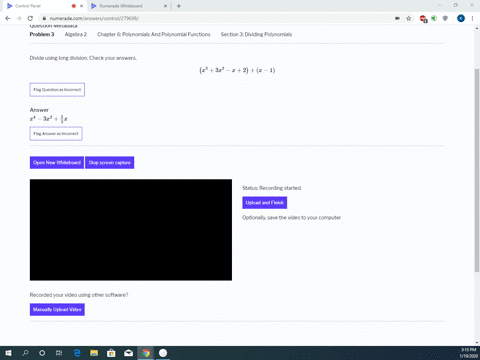This screenshot has height=360, width=480.
Task: Click the address bar URL field
Action: pos(213,18)
